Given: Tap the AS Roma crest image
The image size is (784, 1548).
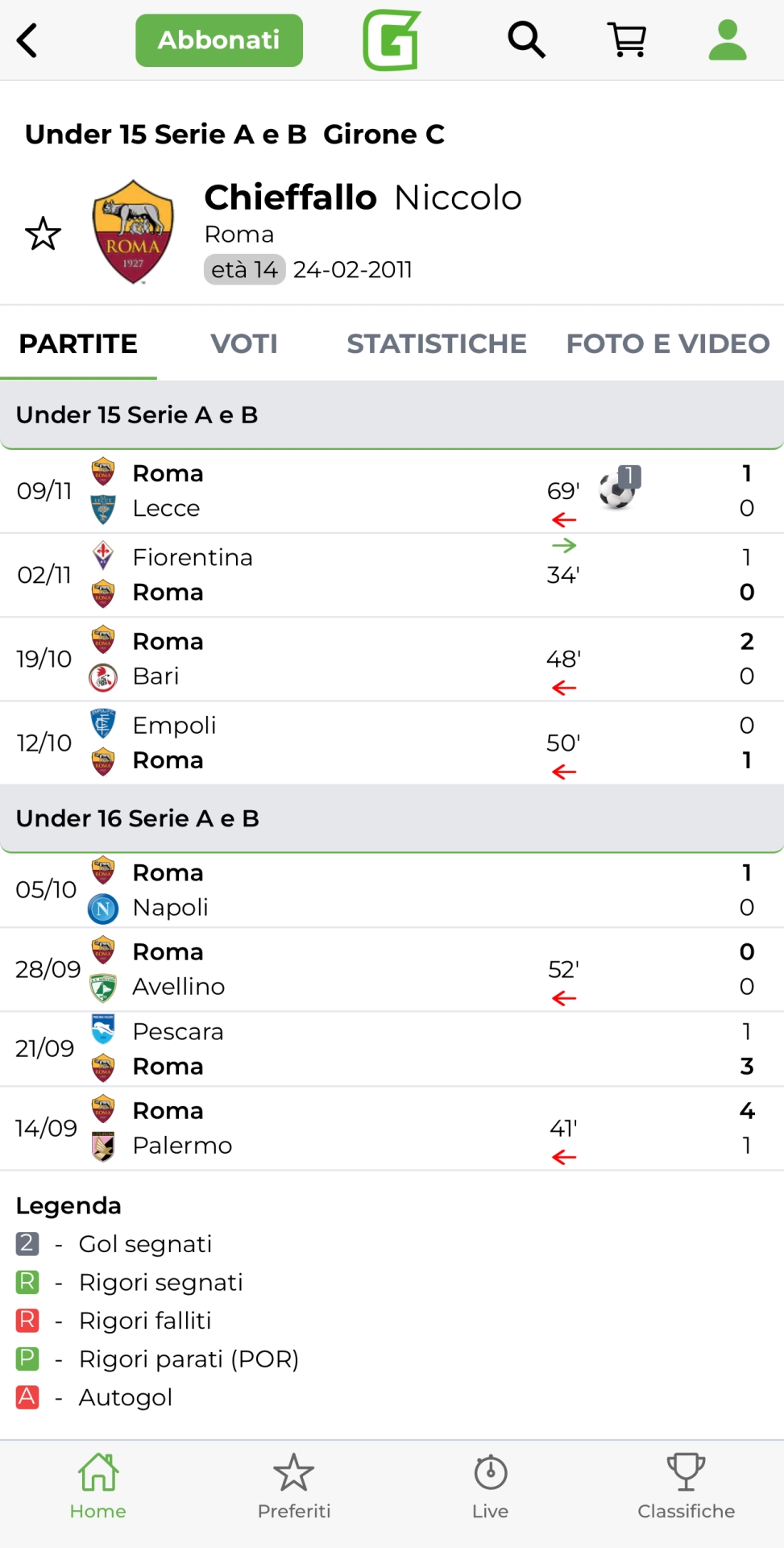Looking at the screenshot, I should coord(133,232).
